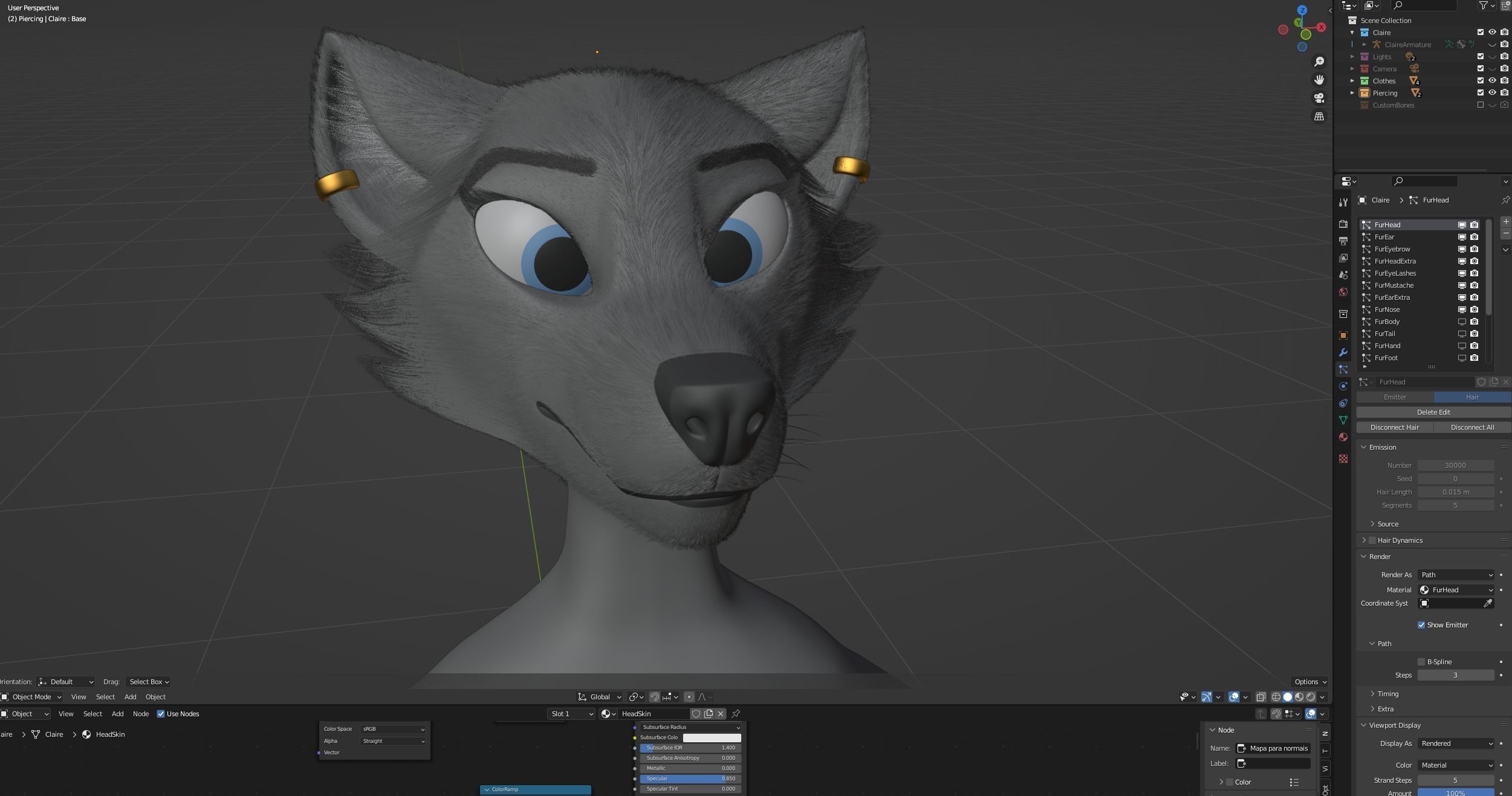Uncheck Show Emitter checkbox
1512x796 pixels.
tap(1421, 625)
